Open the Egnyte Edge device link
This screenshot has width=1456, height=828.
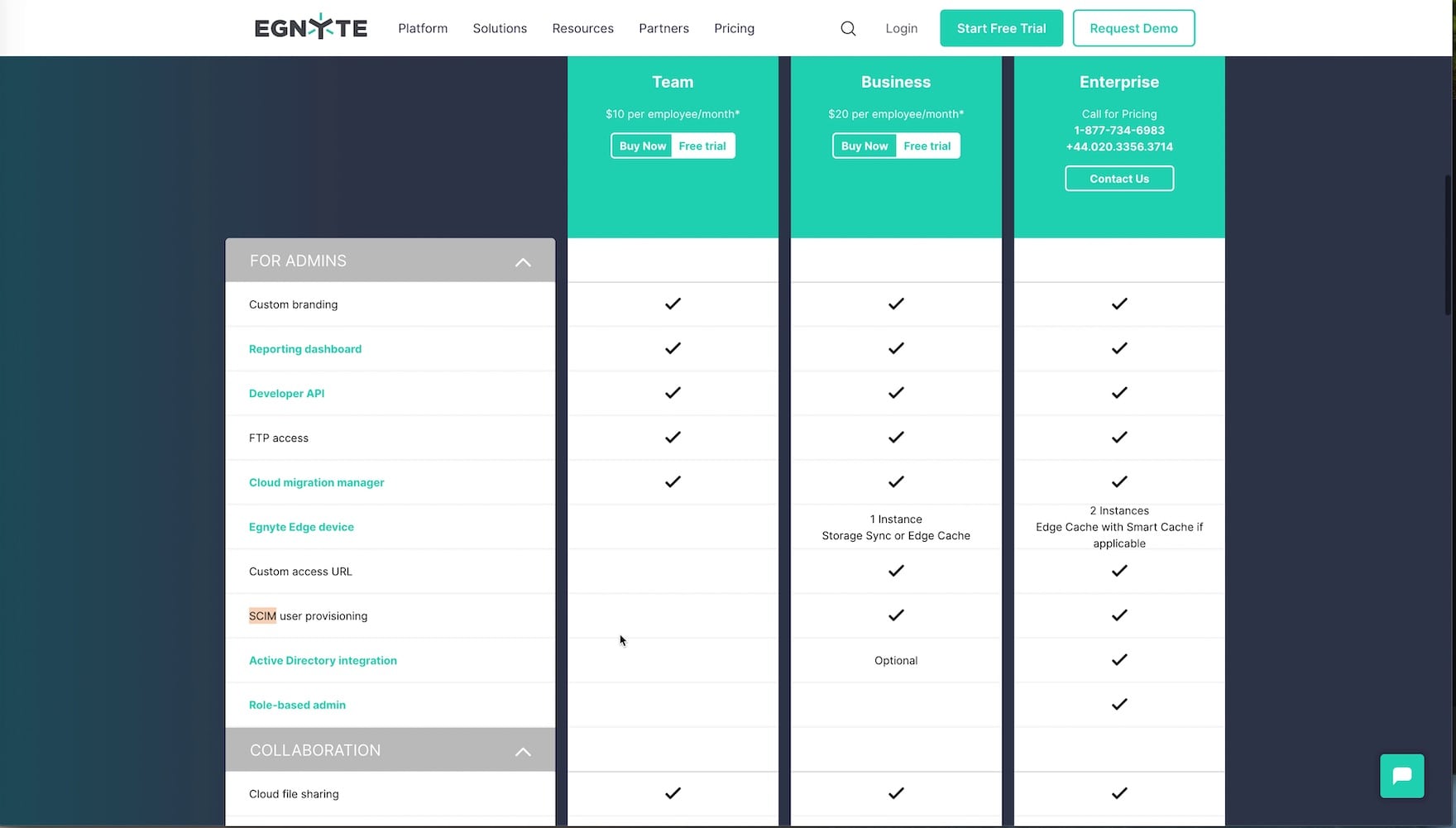click(301, 527)
